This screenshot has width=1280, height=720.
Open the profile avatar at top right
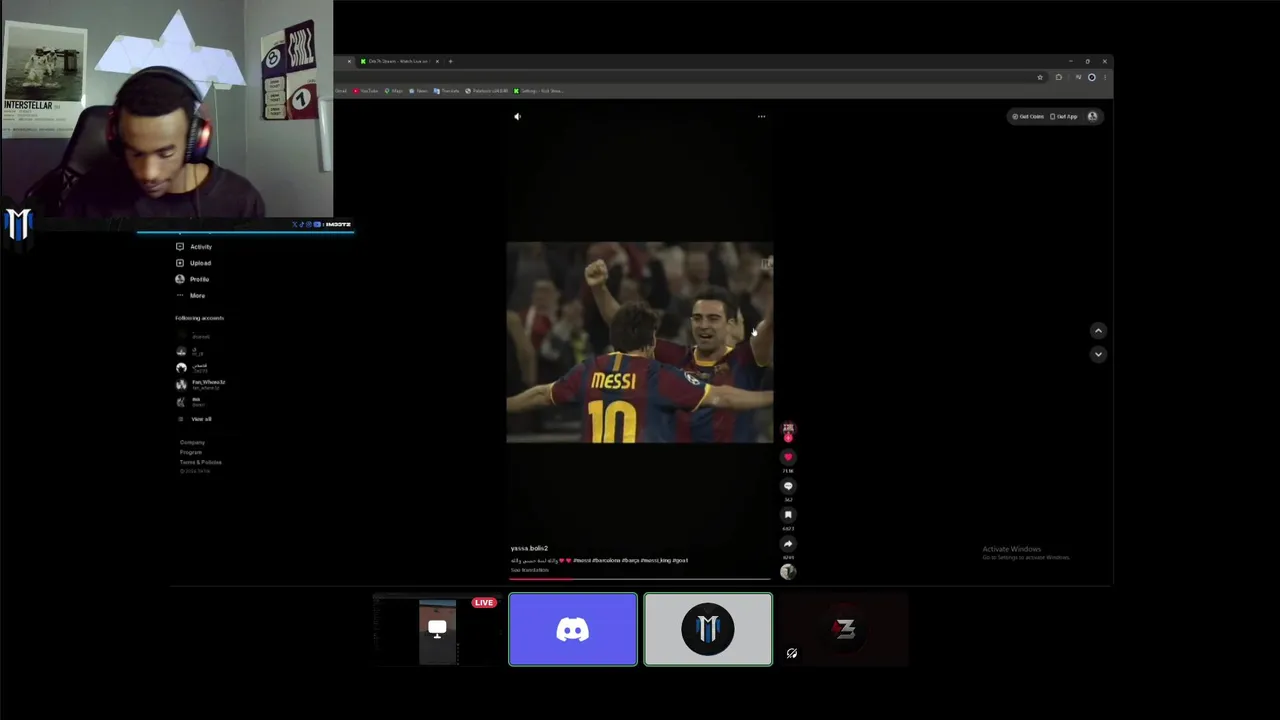(1092, 116)
